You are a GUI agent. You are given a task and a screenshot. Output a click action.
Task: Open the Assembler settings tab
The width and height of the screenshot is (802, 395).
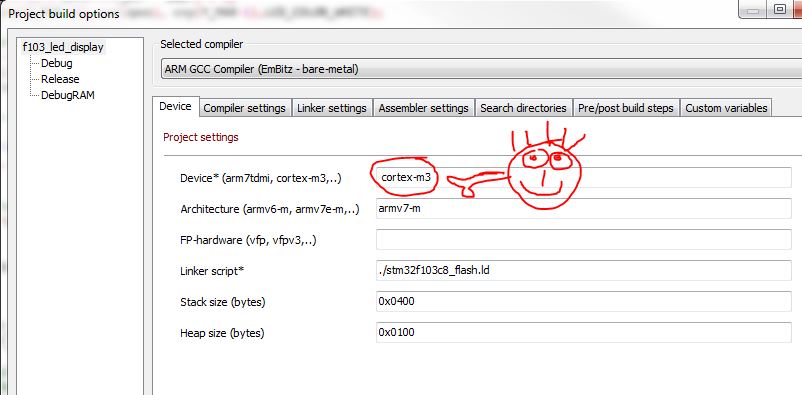click(423, 108)
